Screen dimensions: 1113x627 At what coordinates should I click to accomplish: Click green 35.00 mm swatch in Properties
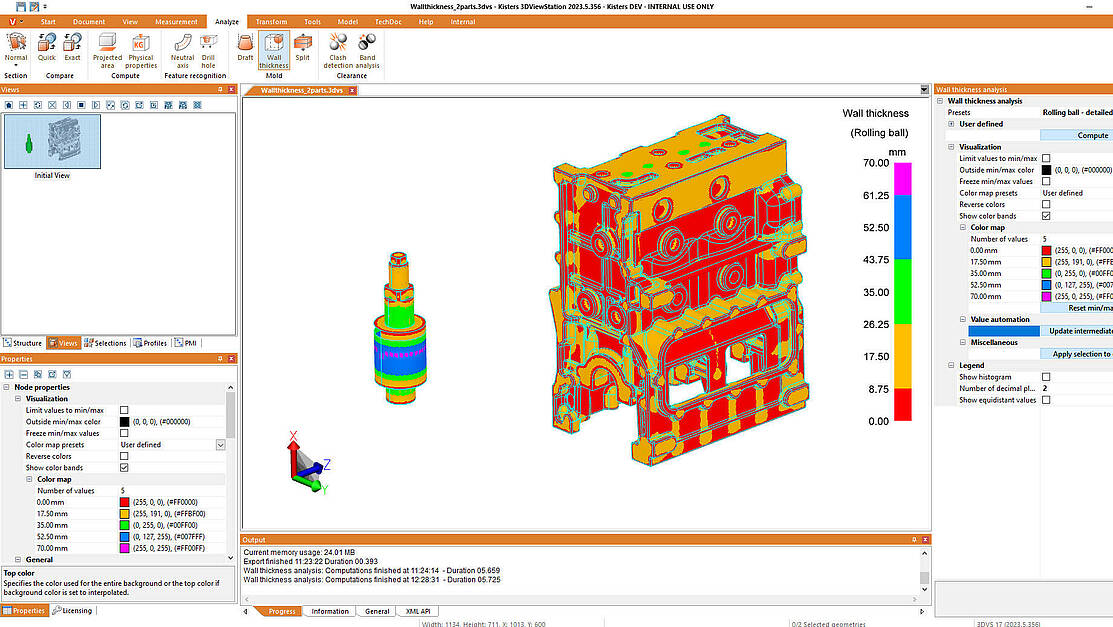coord(124,525)
